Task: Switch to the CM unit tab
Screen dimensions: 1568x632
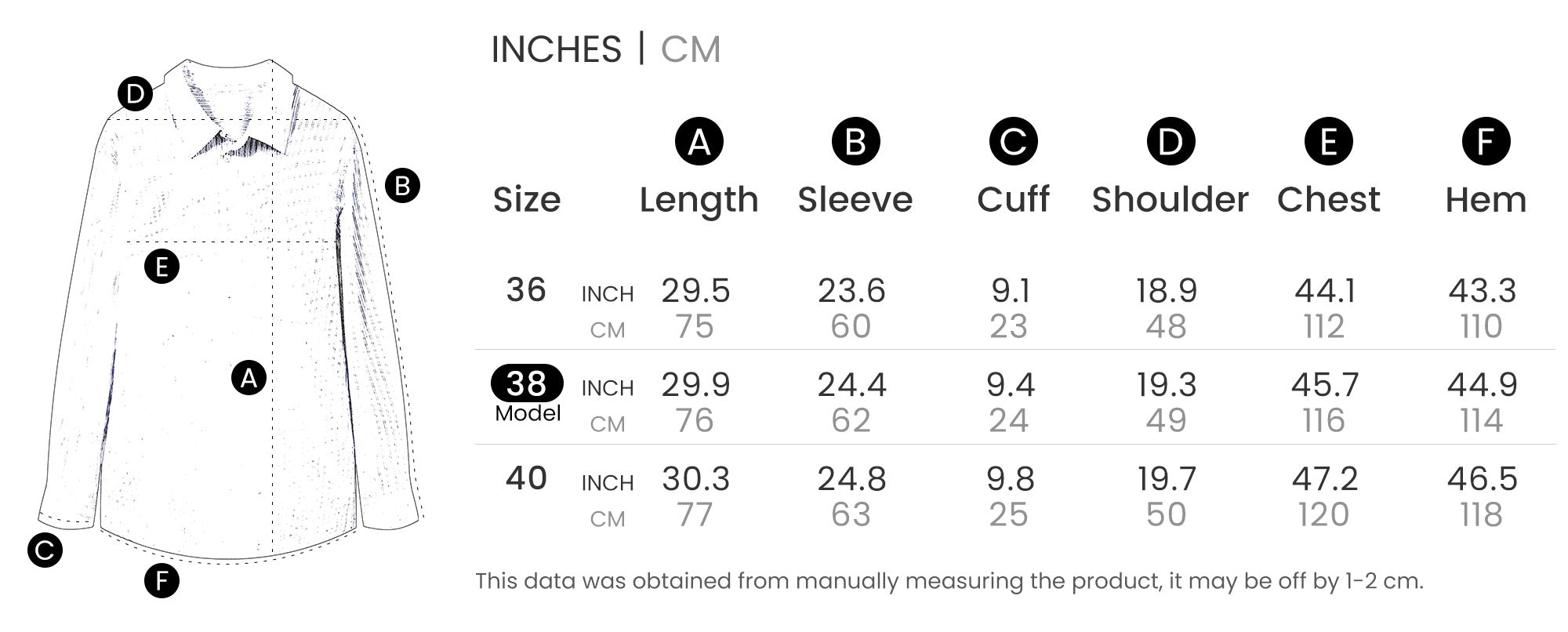Action: pos(690,49)
